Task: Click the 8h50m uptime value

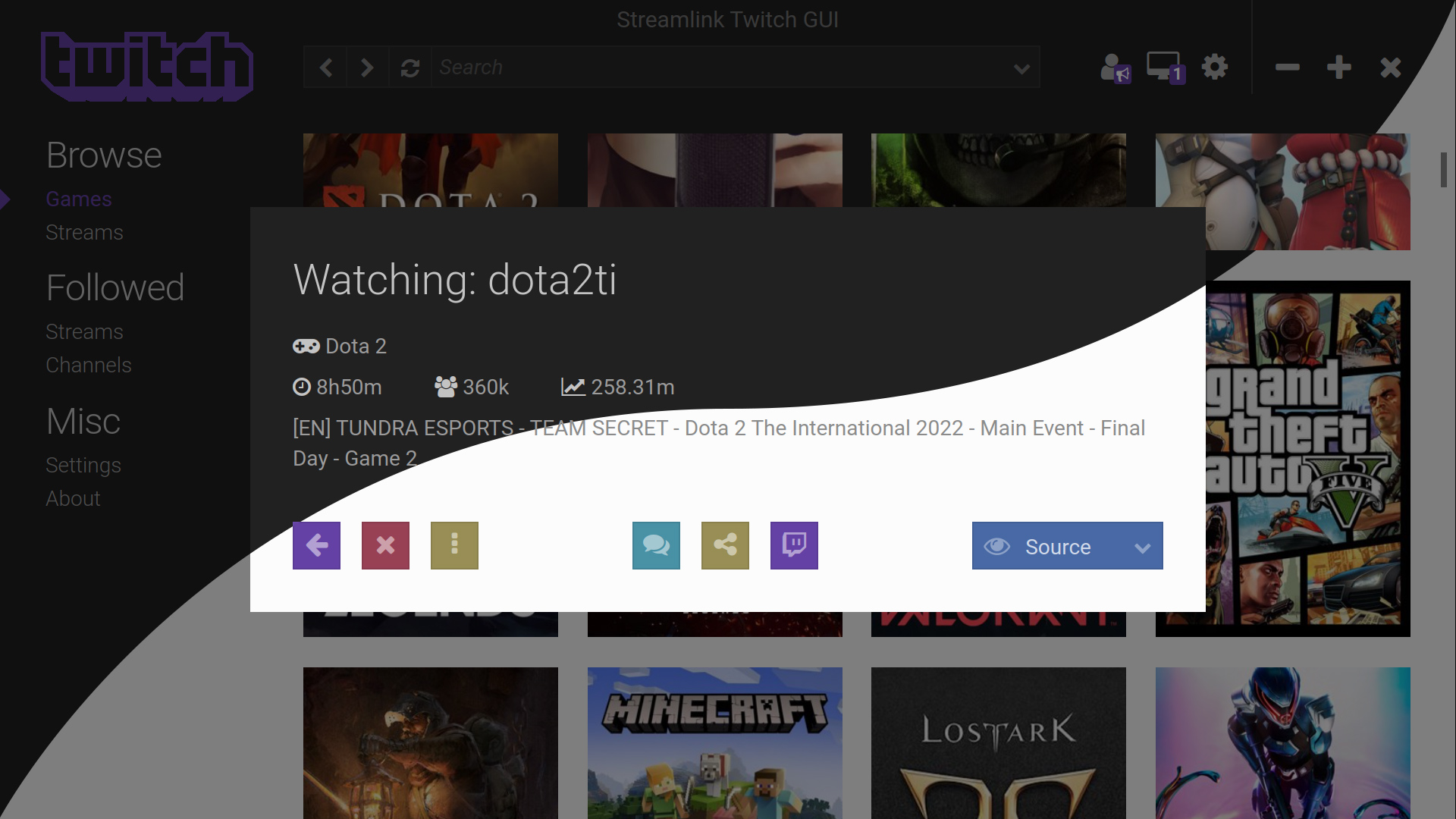Action: [x=349, y=387]
